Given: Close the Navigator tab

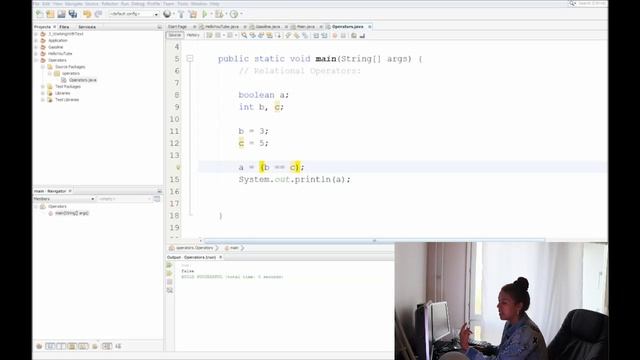Looking at the screenshot, I should (70, 191).
